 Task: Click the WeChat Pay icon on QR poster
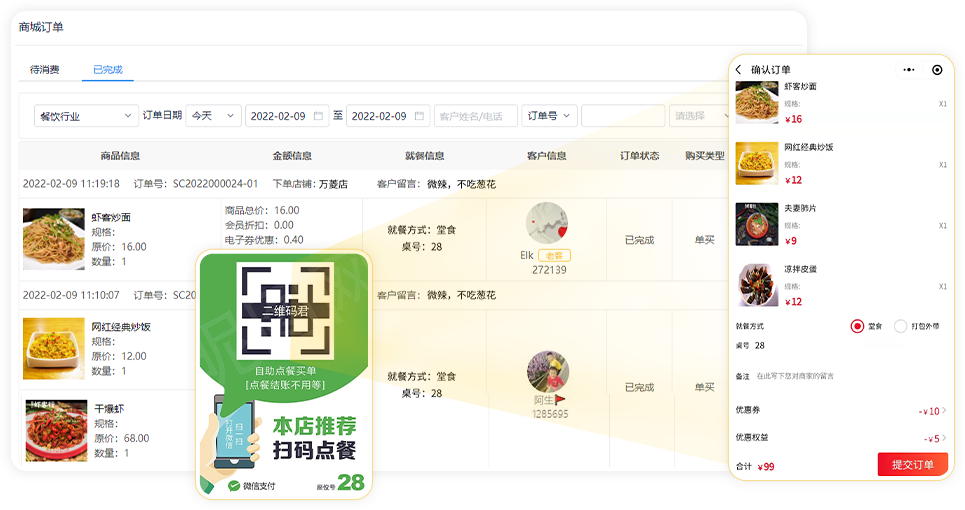pos(234,486)
